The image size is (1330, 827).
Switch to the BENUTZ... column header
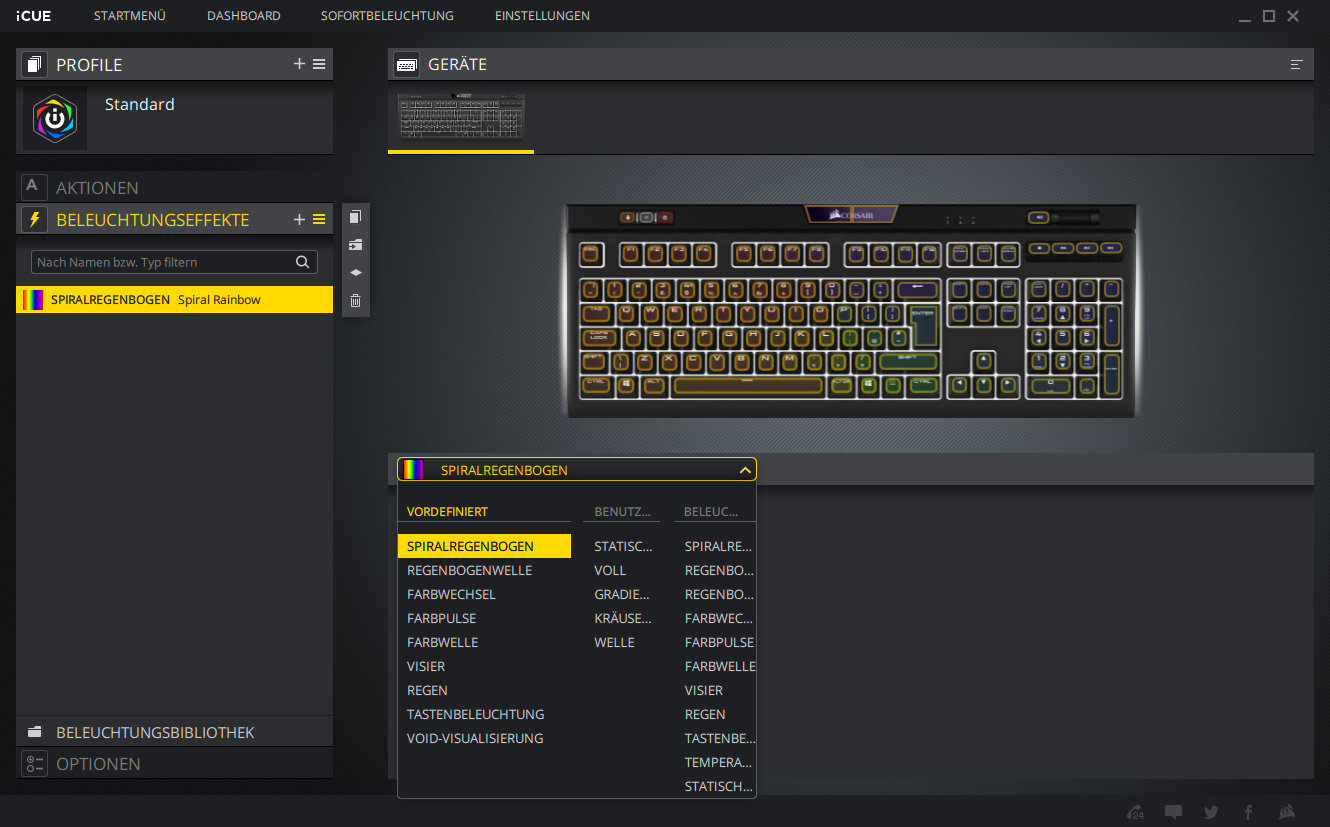(x=622, y=511)
